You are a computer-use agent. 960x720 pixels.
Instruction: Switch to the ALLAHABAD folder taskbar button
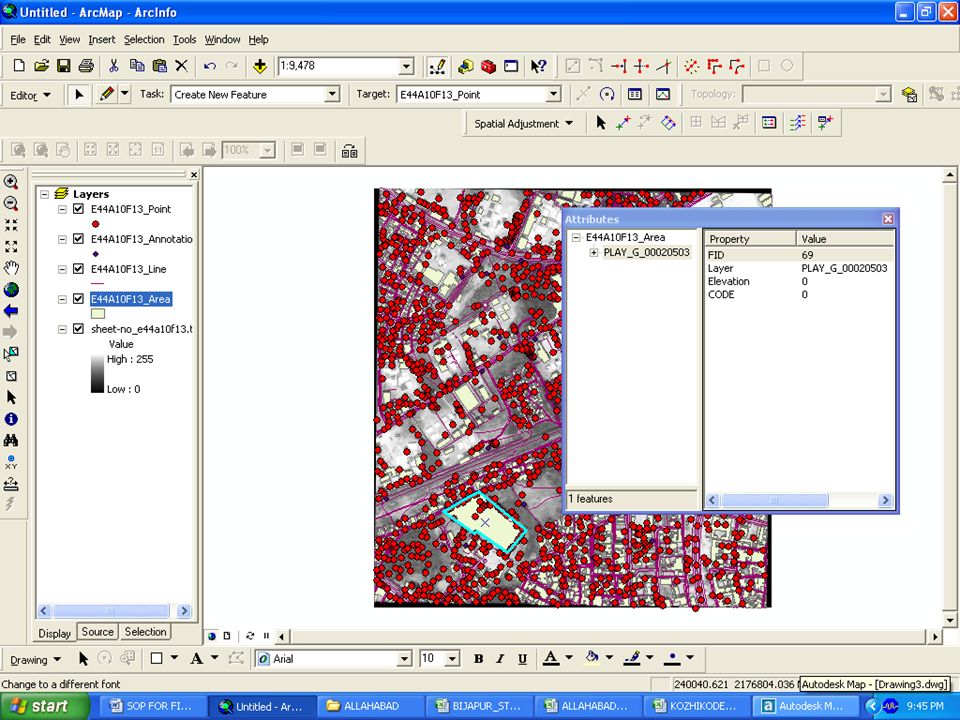click(x=371, y=706)
